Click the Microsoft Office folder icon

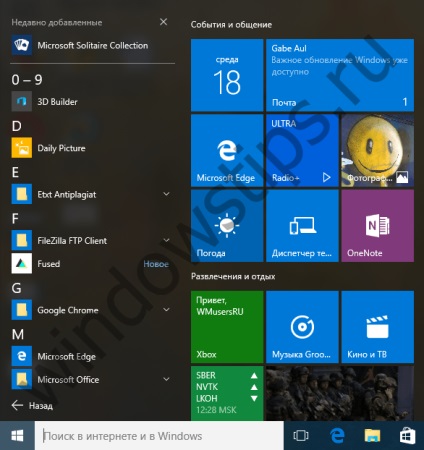[22, 379]
